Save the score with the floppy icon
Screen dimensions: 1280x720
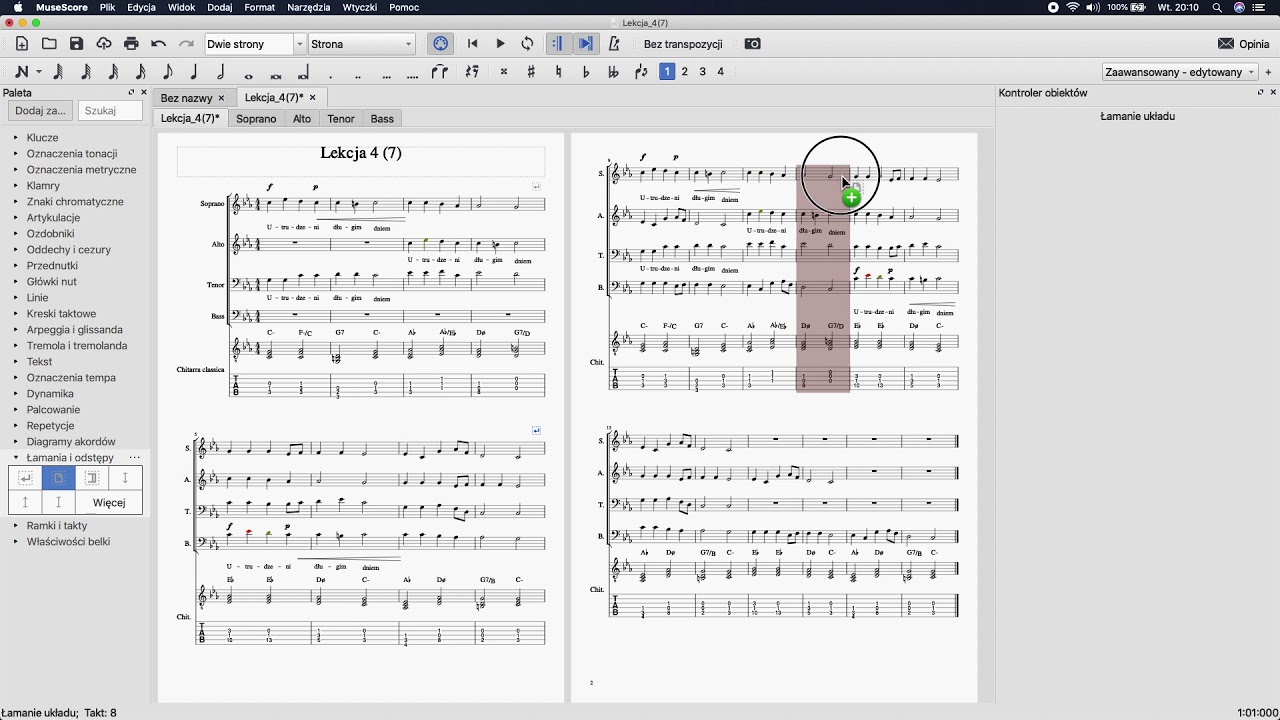76,44
